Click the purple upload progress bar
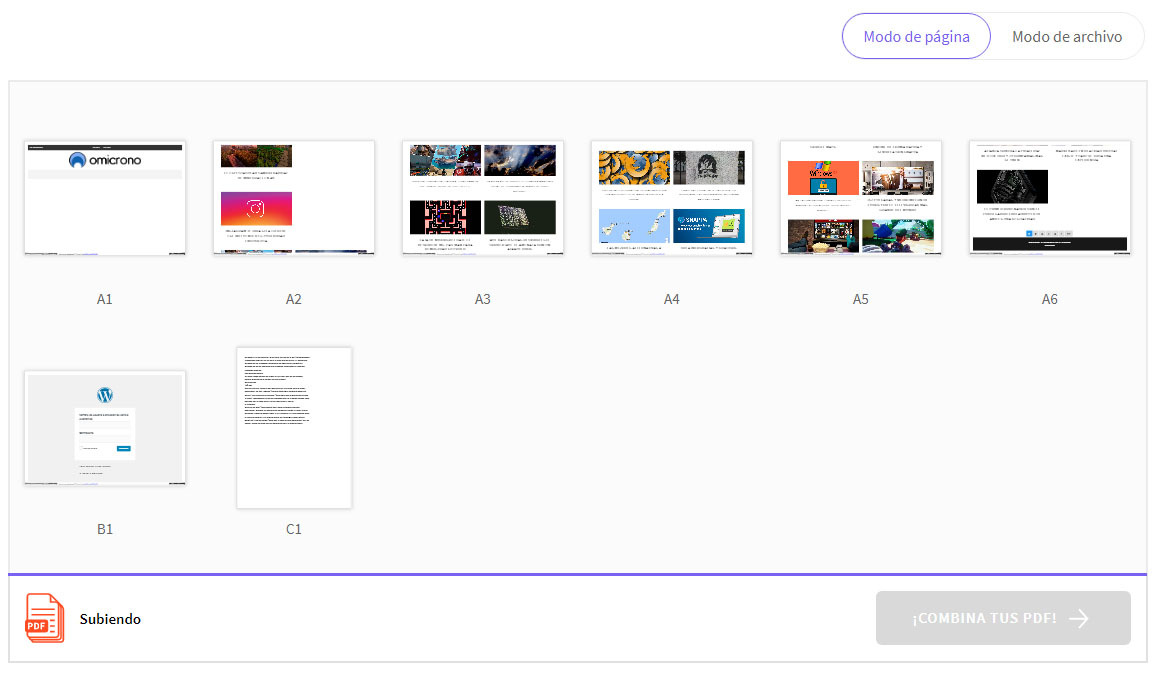 578,575
